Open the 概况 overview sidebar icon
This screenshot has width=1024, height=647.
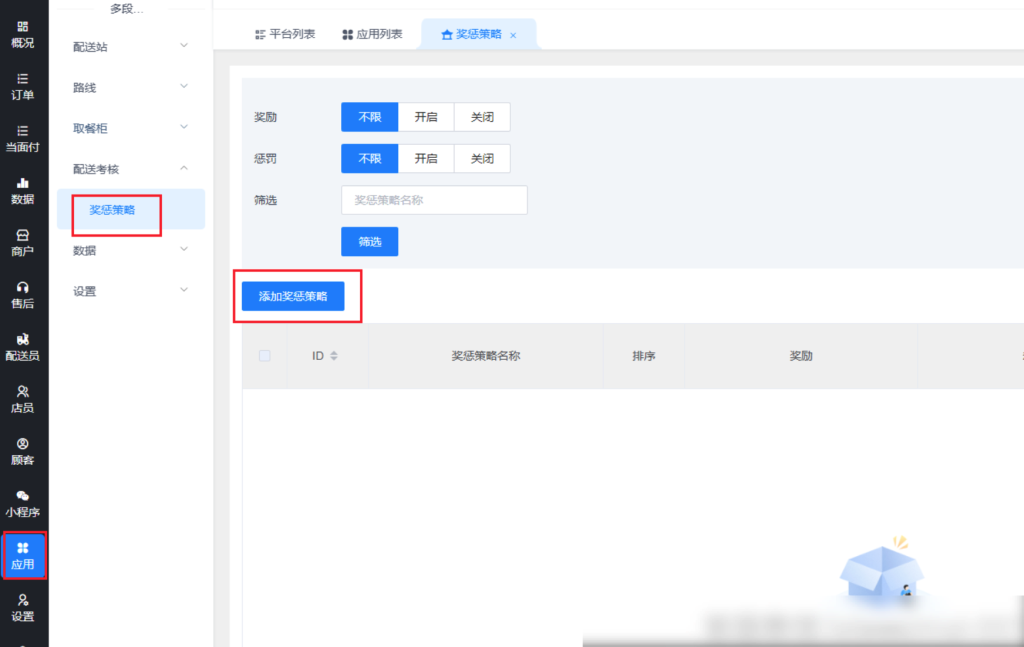point(22,34)
